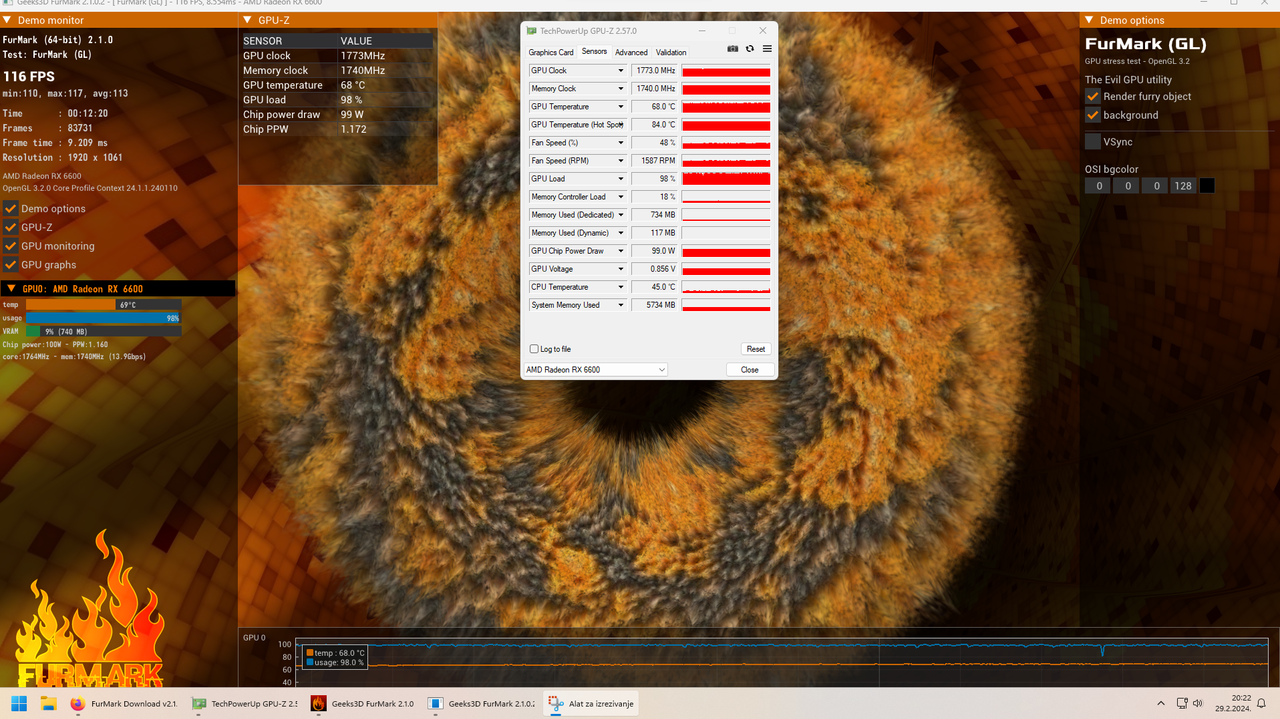Click first OSI bgcolor red value field
The width and height of the screenshot is (1280, 719).
pyautogui.click(x=1098, y=186)
